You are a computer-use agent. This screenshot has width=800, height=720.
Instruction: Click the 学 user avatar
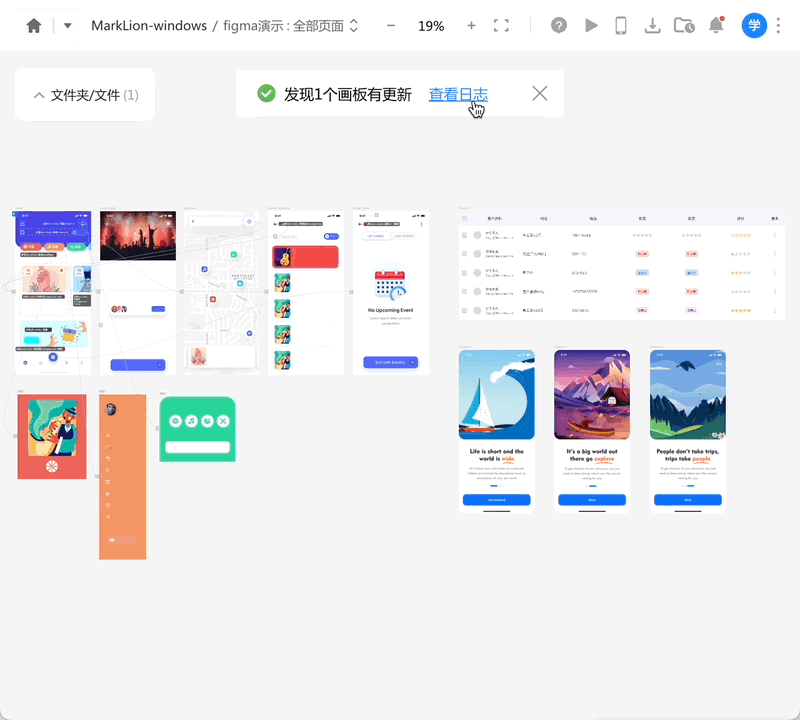coord(754,25)
